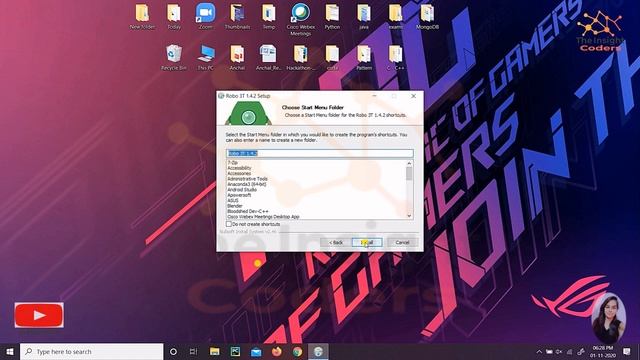Select Anaconda3 (64-bit) in the list
This screenshot has height=360, width=640.
pos(247,184)
